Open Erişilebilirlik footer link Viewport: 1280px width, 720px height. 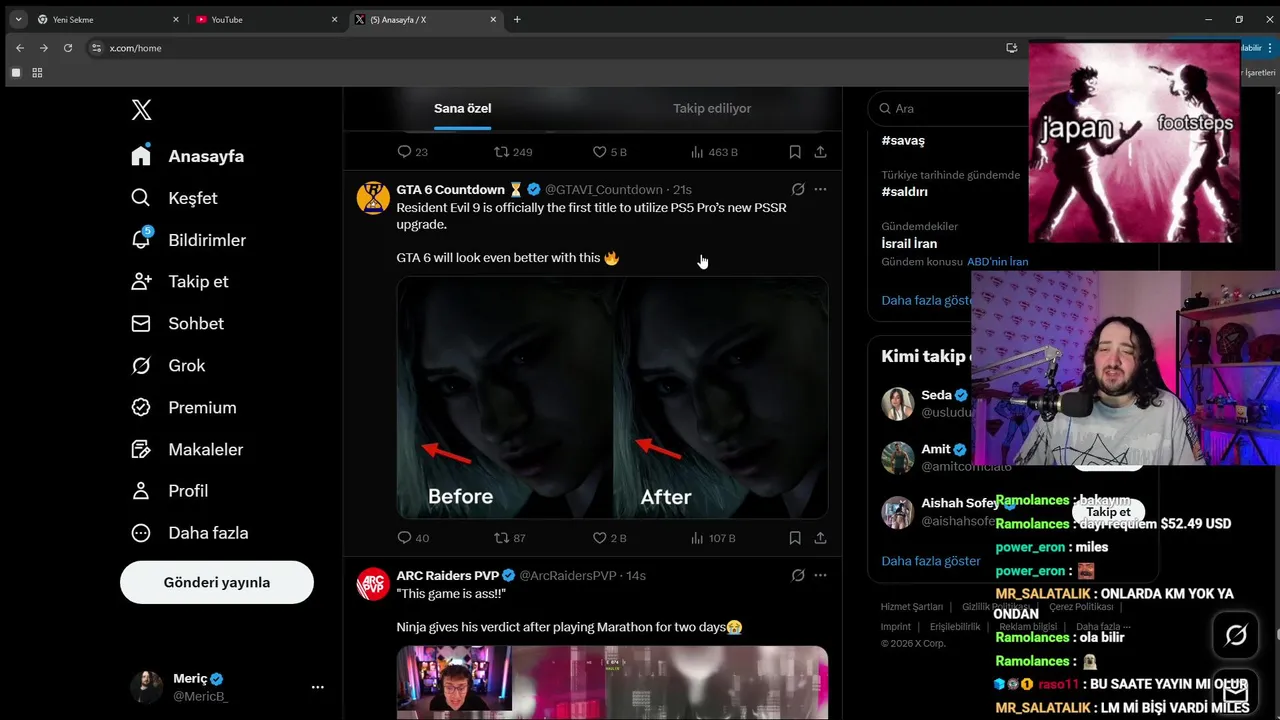[x=955, y=627]
